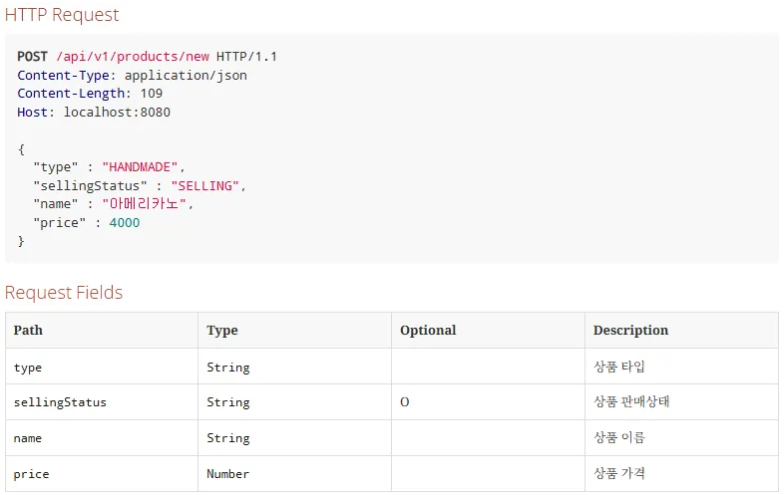Click the HTTP Request heading
Screen dimensions: 784x495
(62, 15)
